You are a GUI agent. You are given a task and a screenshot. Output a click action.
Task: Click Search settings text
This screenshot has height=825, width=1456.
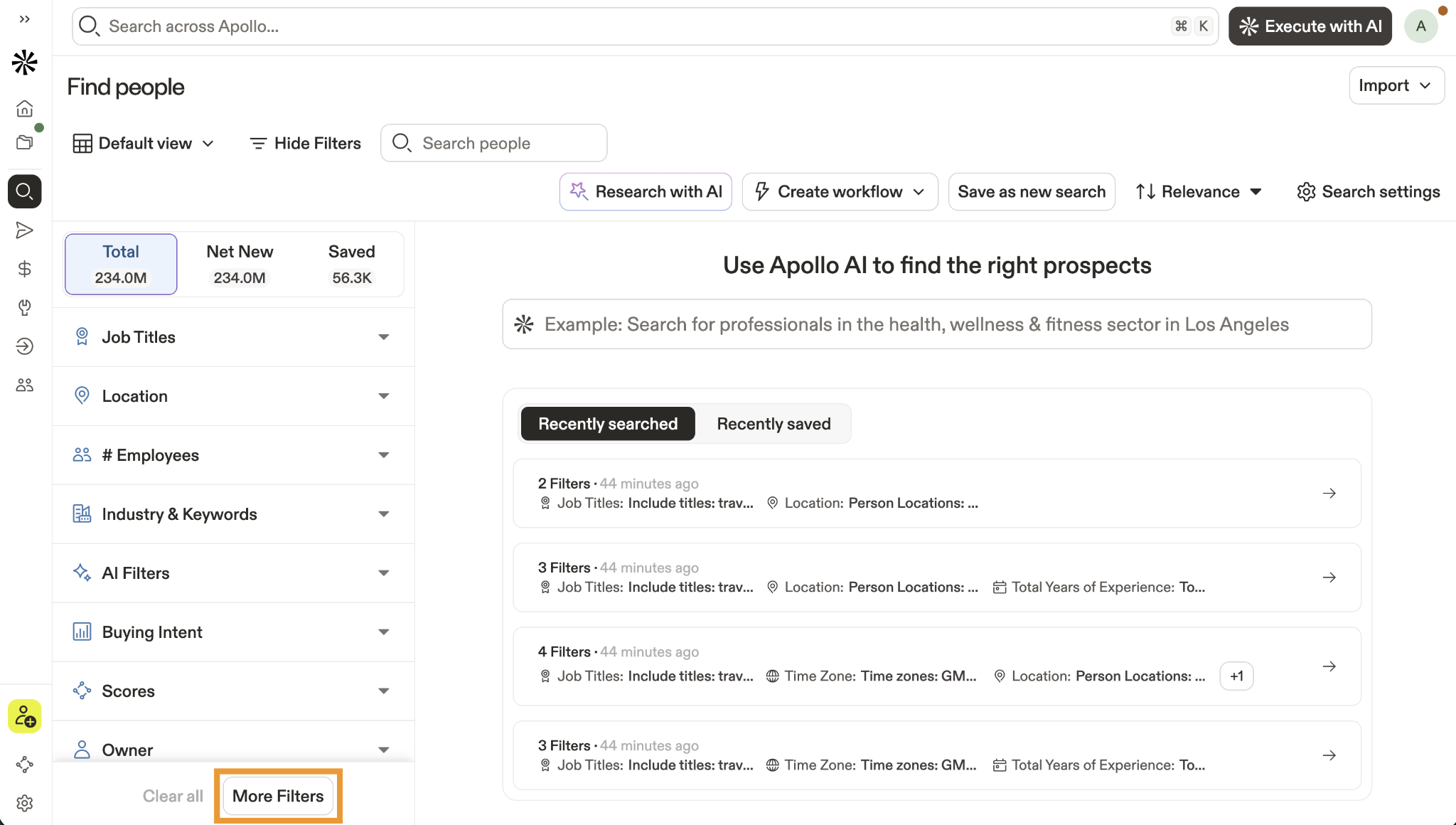(1381, 192)
